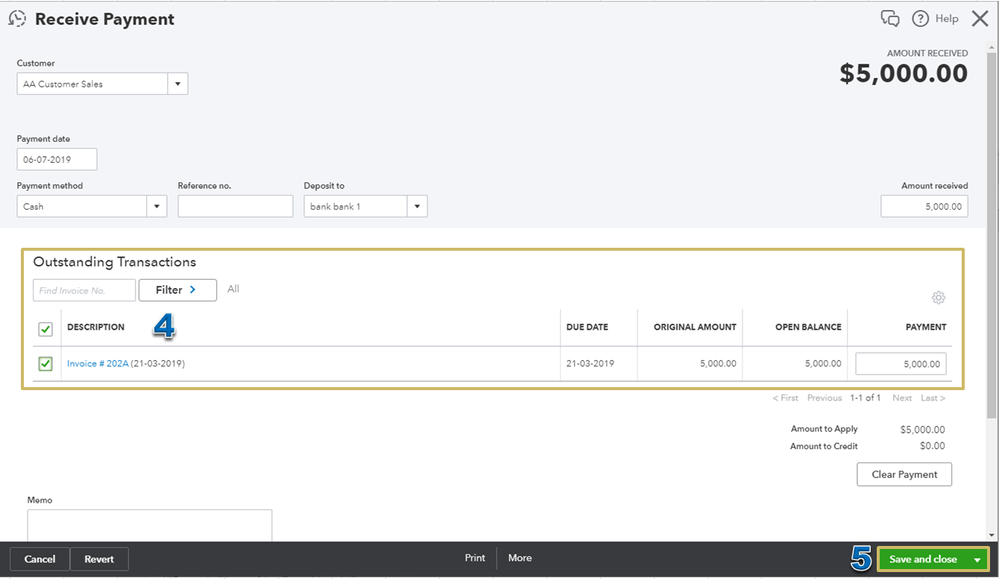Click the 1-1 of 1 page indicator

(x=865, y=397)
